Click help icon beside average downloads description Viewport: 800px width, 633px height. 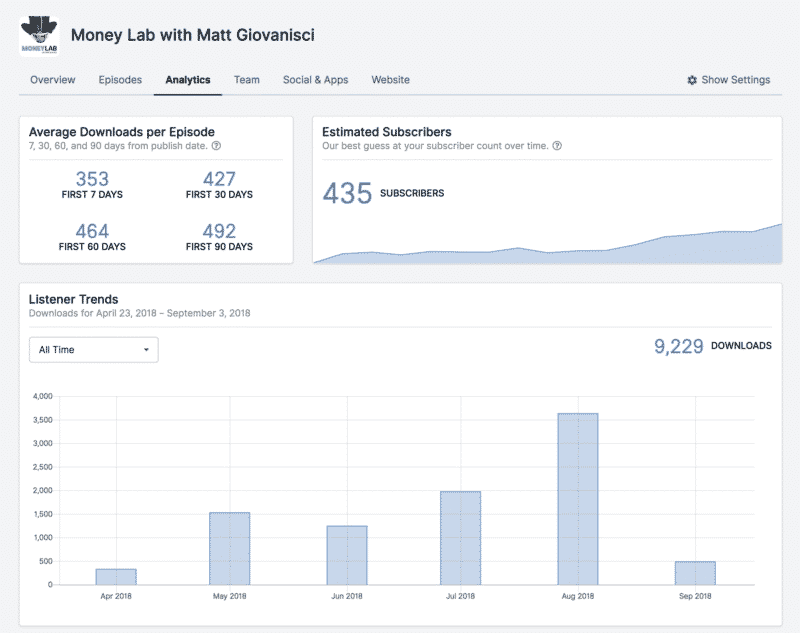pos(216,146)
